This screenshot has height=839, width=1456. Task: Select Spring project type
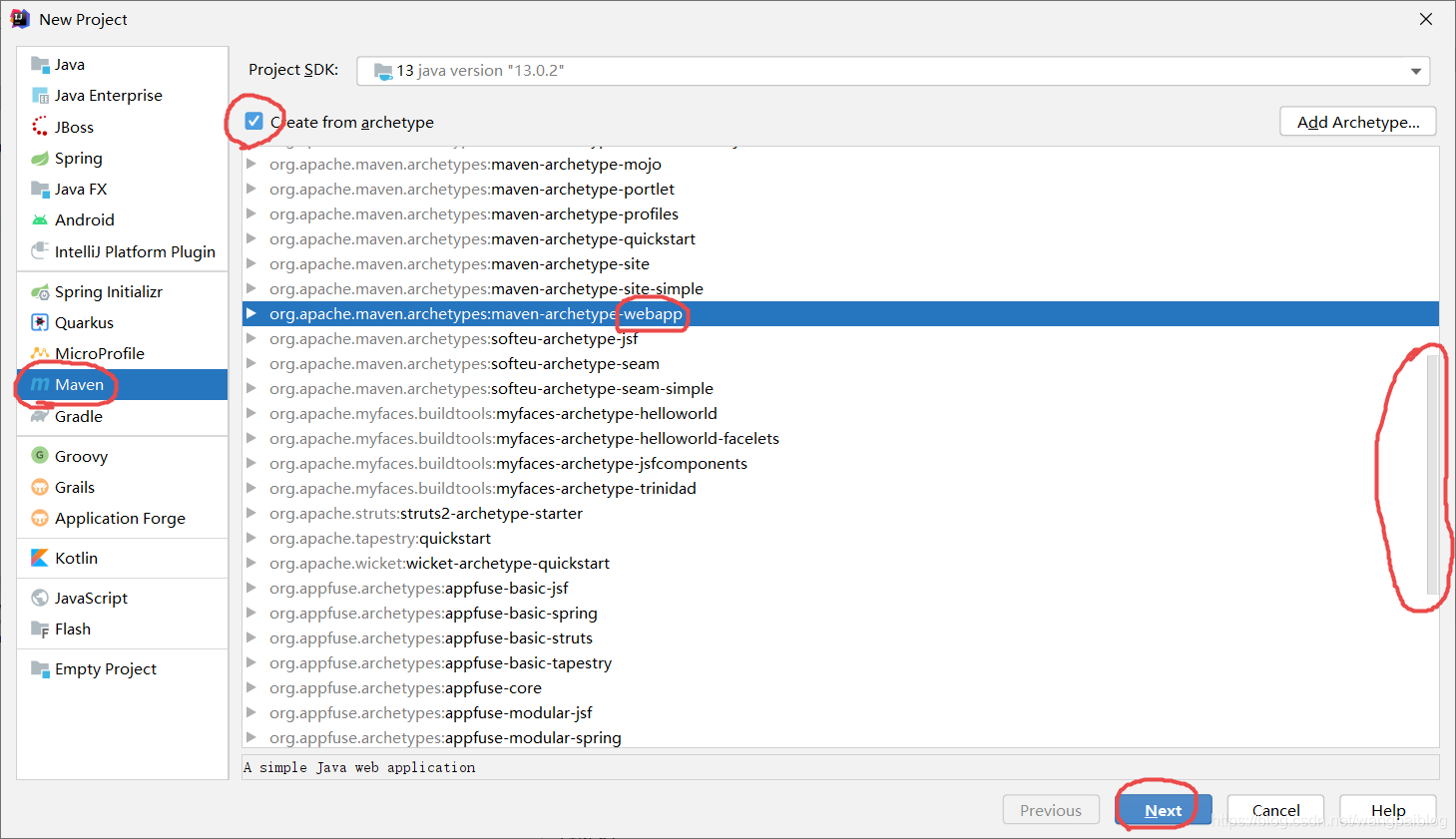[123, 158]
